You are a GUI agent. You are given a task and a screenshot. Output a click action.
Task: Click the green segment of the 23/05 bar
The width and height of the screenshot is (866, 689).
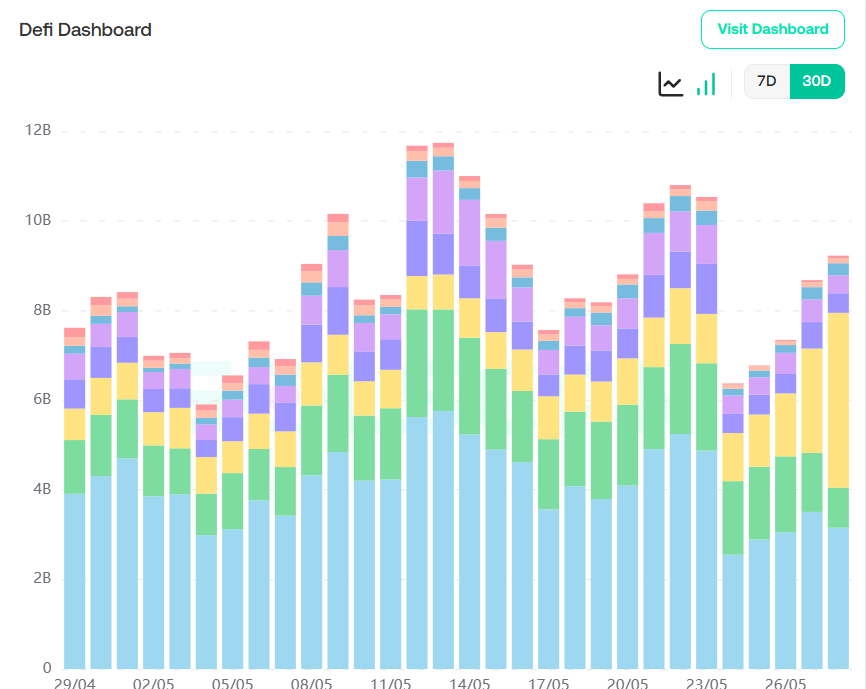[706, 406]
